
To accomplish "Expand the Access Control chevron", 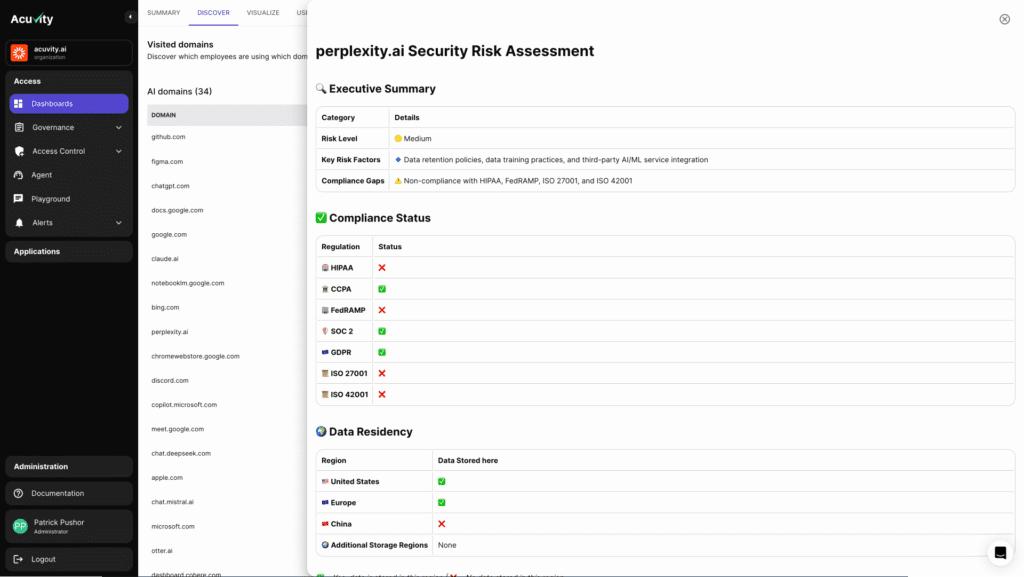I will coord(118,152).
